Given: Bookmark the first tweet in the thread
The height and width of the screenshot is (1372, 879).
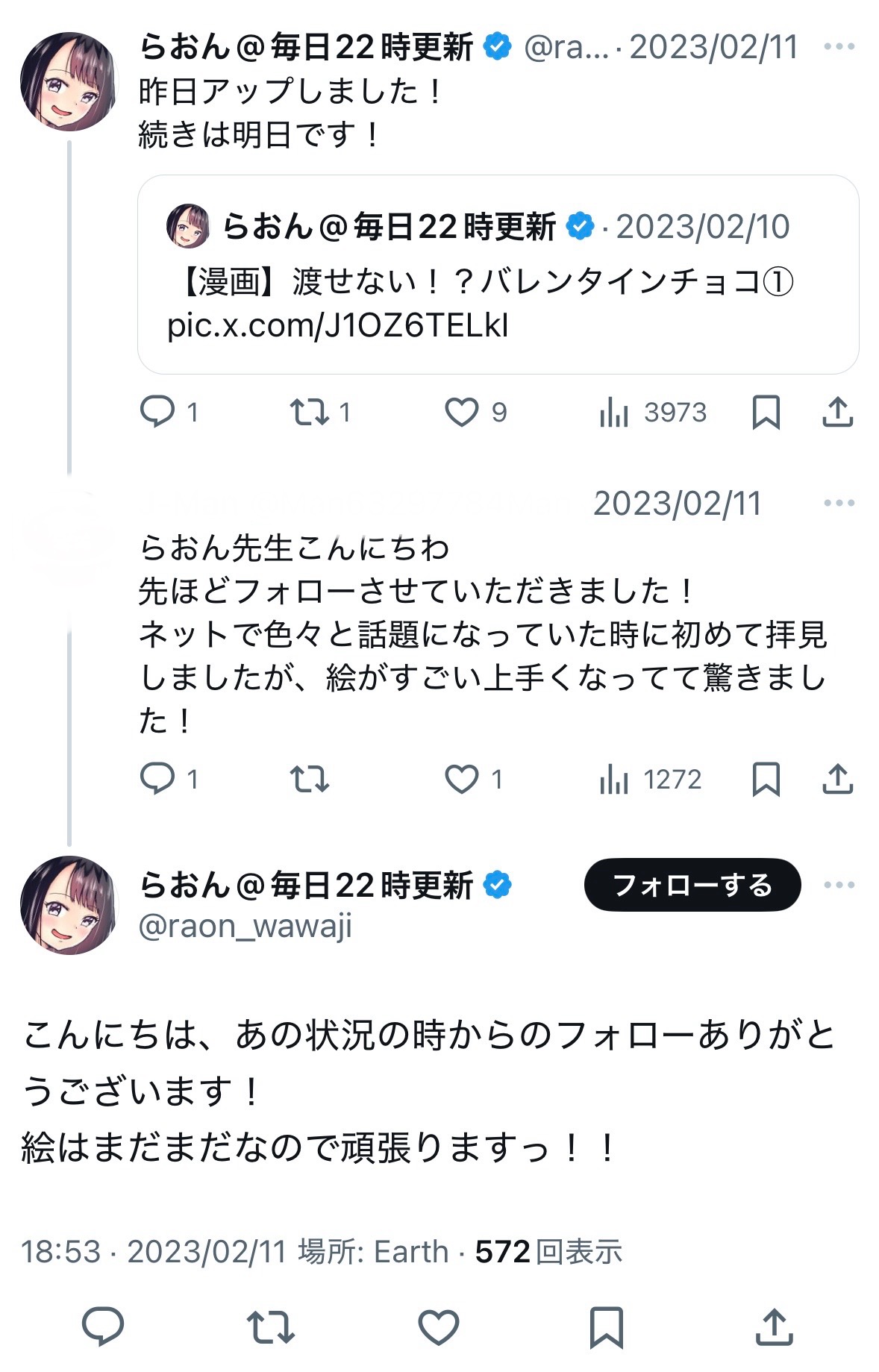Looking at the screenshot, I should tap(766, 412).
